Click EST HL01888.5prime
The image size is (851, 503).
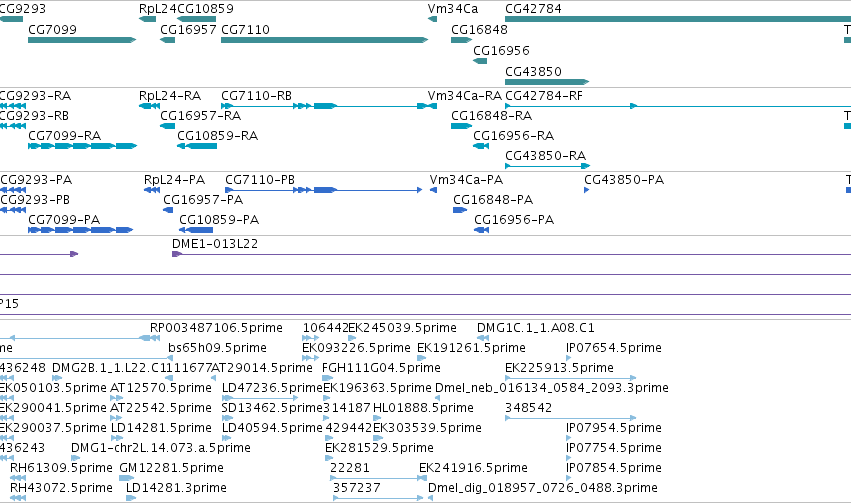[x=423, y=408]
